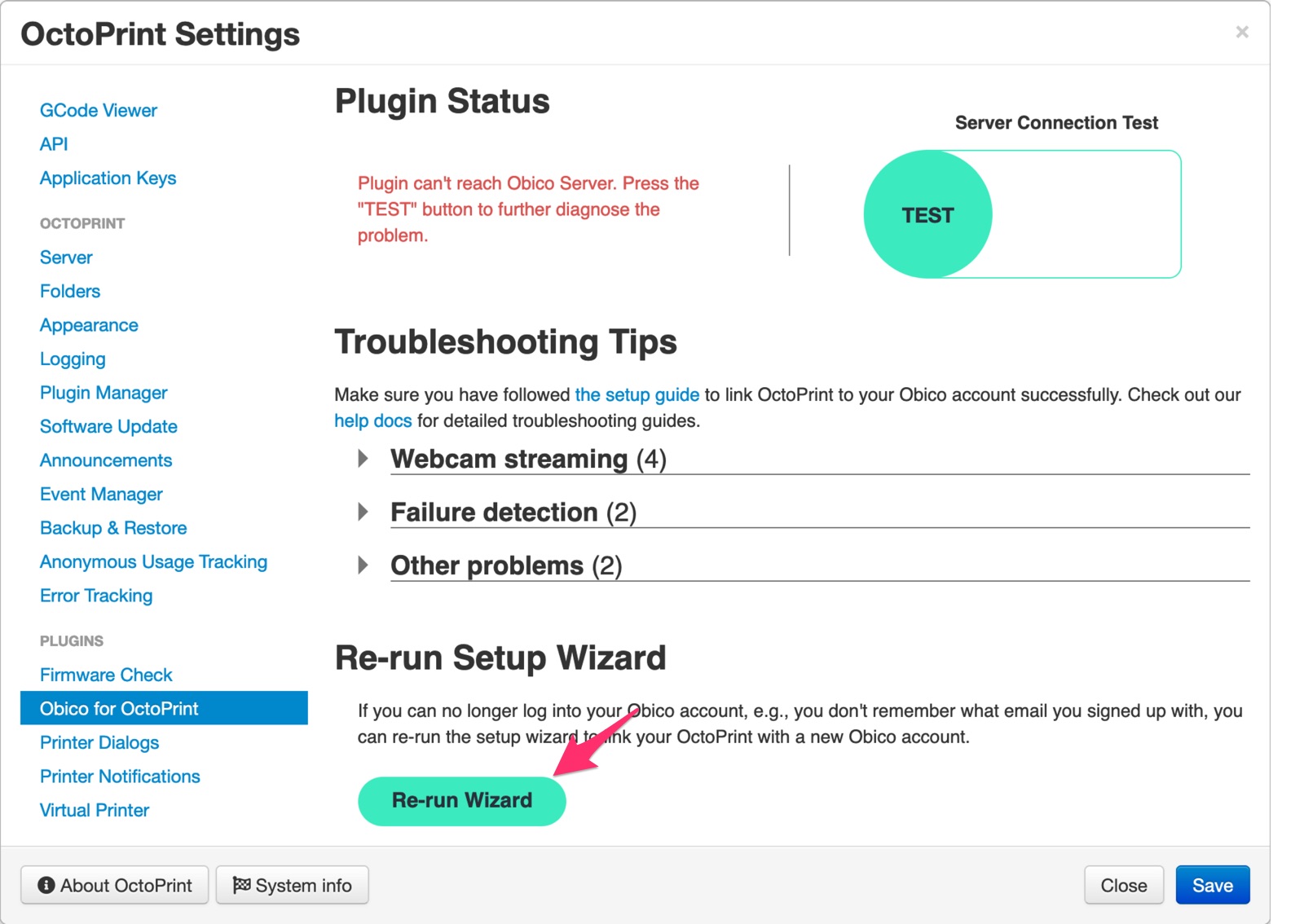Open Anonymous Usage Tracking settings
Screen dimensions: 1304x924
click(153, 562)
